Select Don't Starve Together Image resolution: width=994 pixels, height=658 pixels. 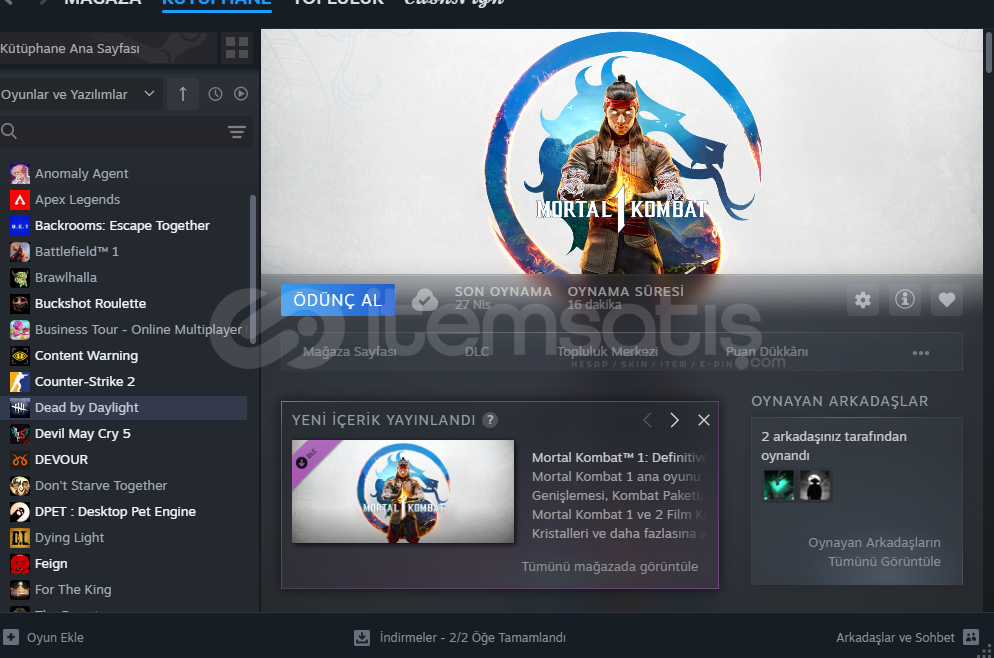(x=123, y=486)
